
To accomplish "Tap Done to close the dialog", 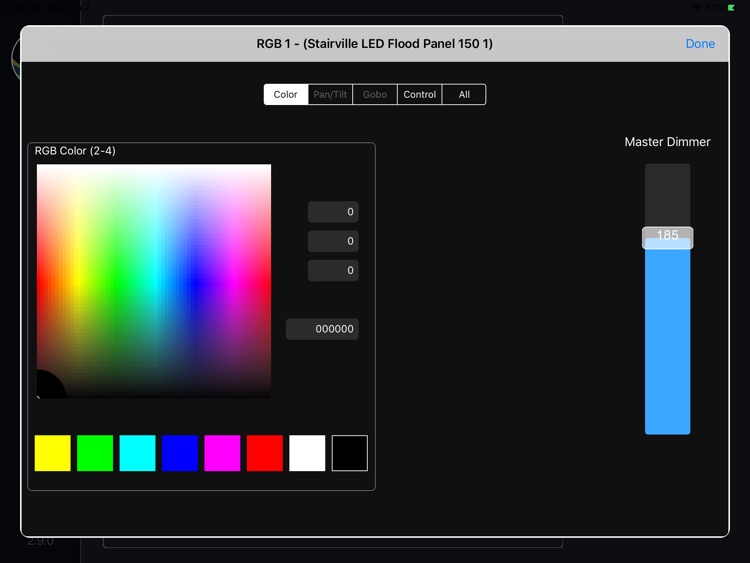I will coord(700,44).
